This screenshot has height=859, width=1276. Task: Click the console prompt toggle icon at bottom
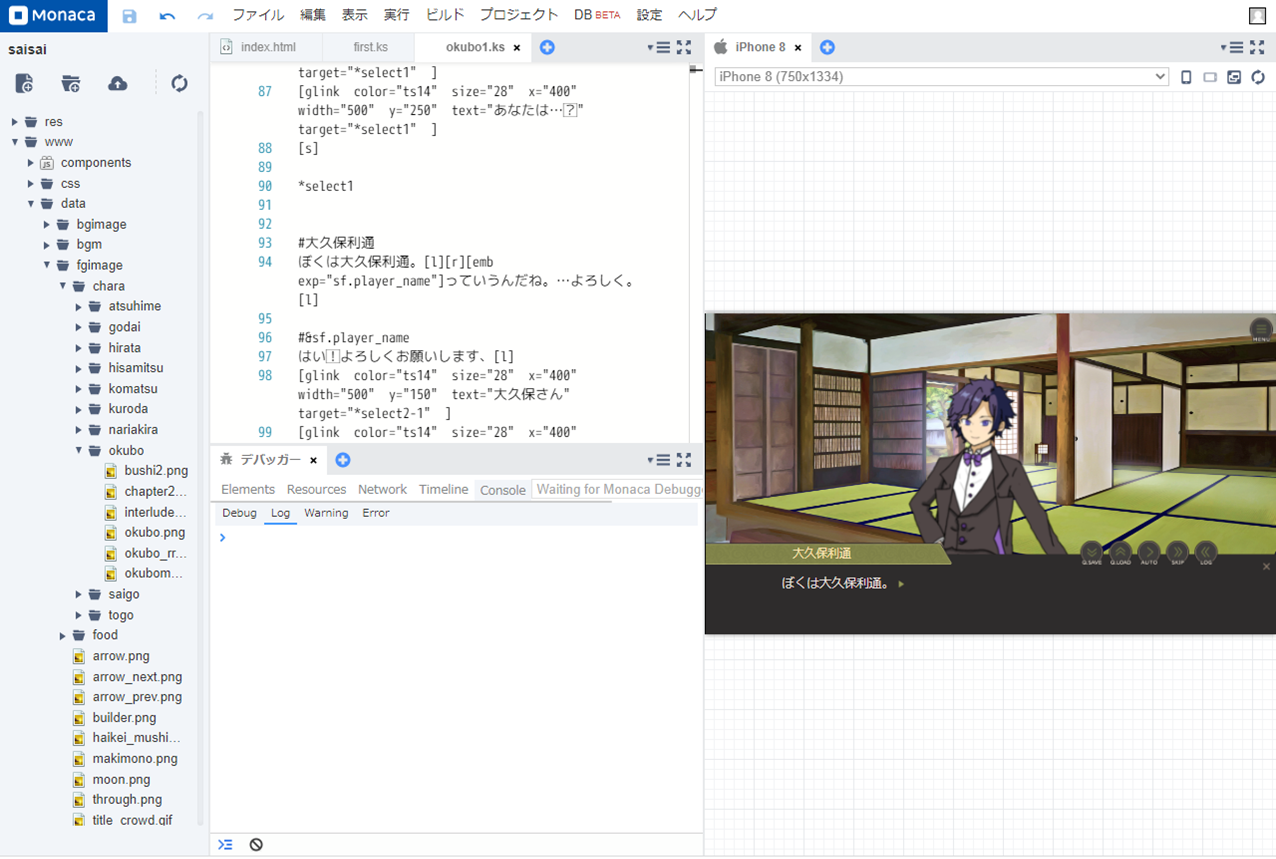pyautogui.click(x=225, y=845)
